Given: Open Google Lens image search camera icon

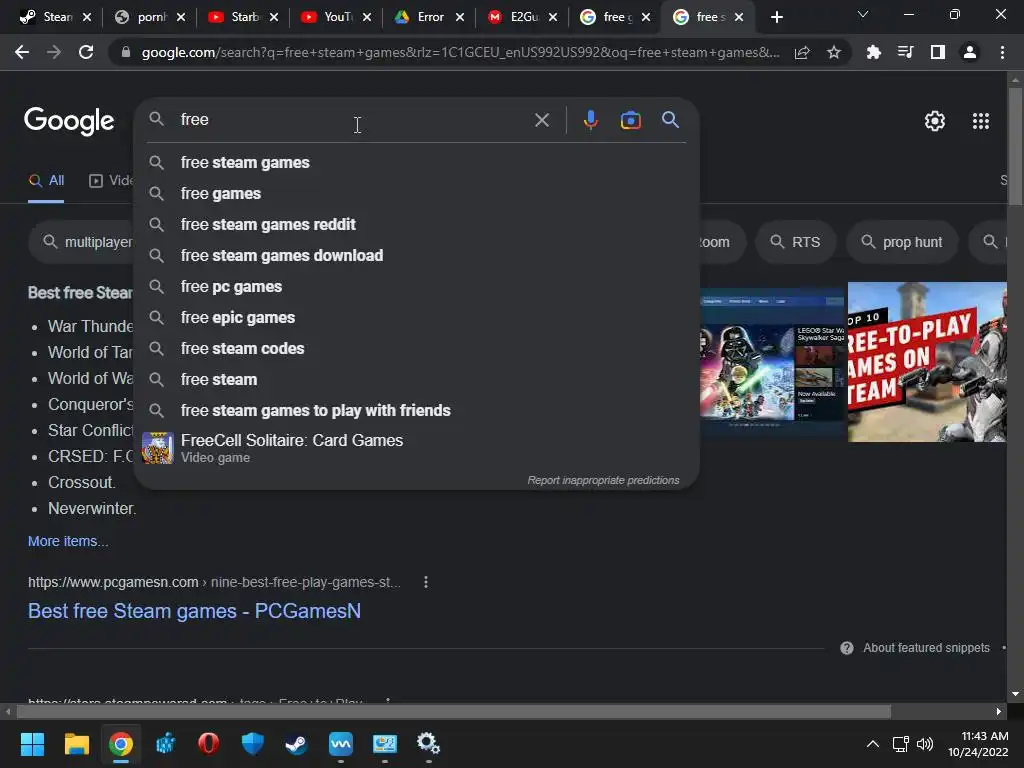Looking at the screenshot, I should click(630, 120).
